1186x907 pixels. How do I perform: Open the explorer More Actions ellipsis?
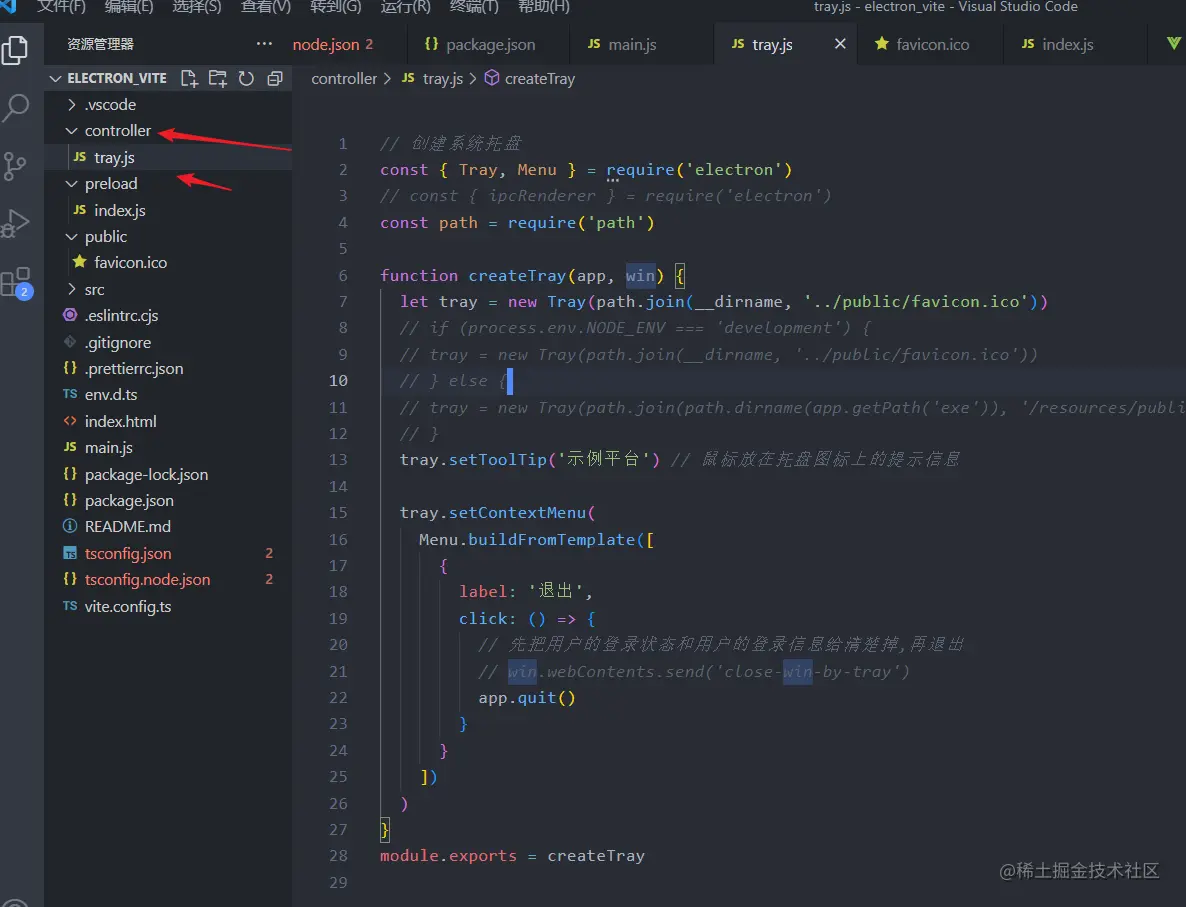coord(264,44)
